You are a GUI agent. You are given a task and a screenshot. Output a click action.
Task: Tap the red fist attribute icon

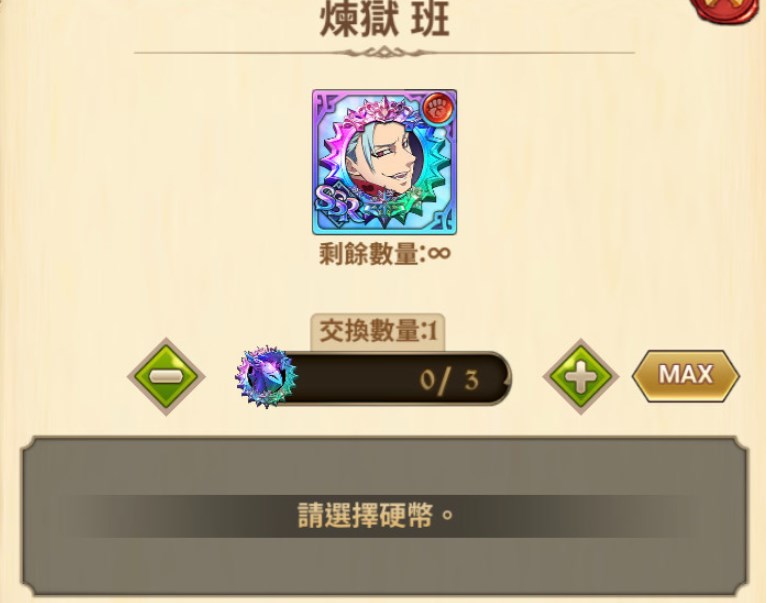click(438, 108)
